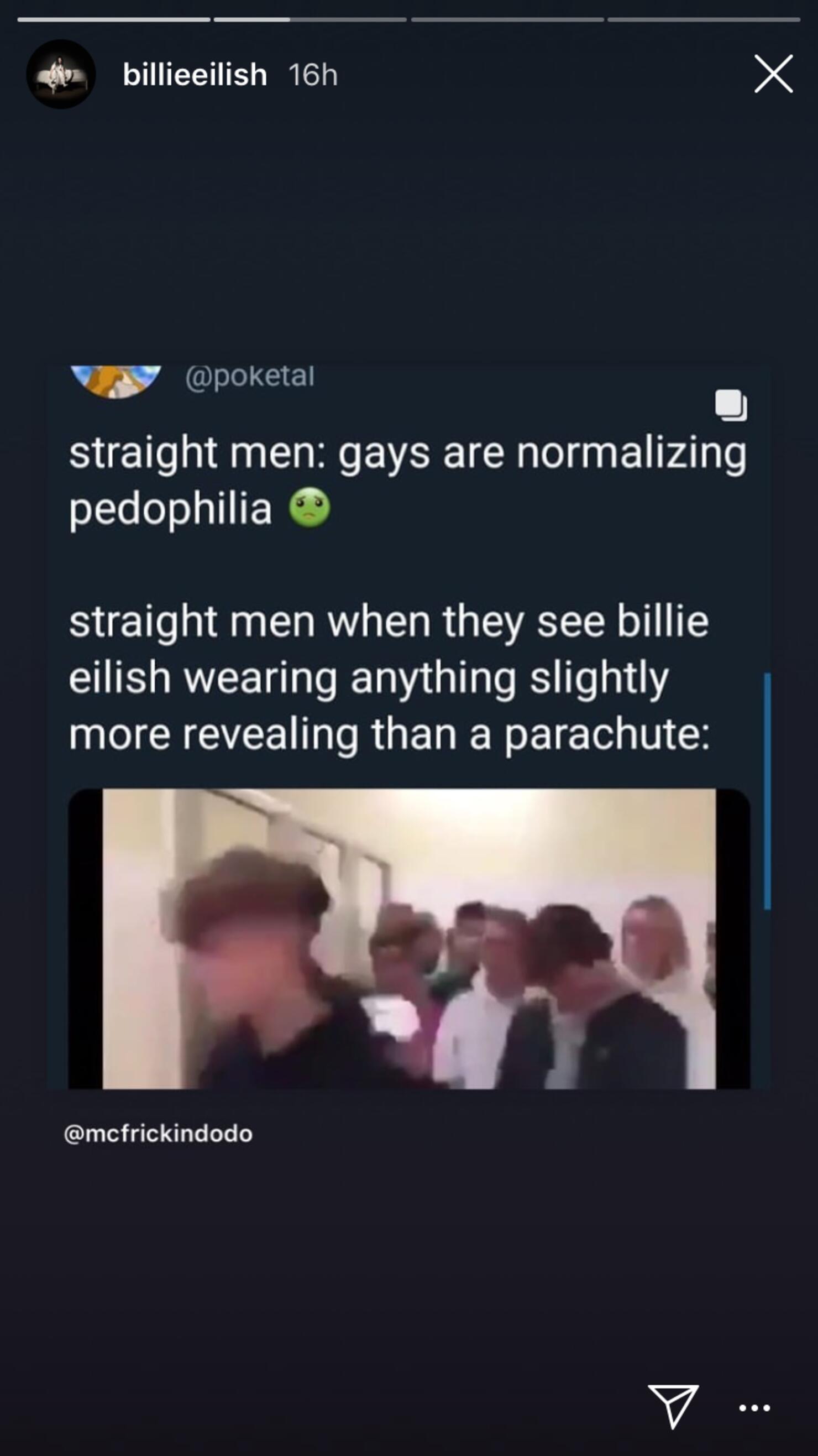Tap the 'gays are normalizing' tweet line

(x=407, y=454)
